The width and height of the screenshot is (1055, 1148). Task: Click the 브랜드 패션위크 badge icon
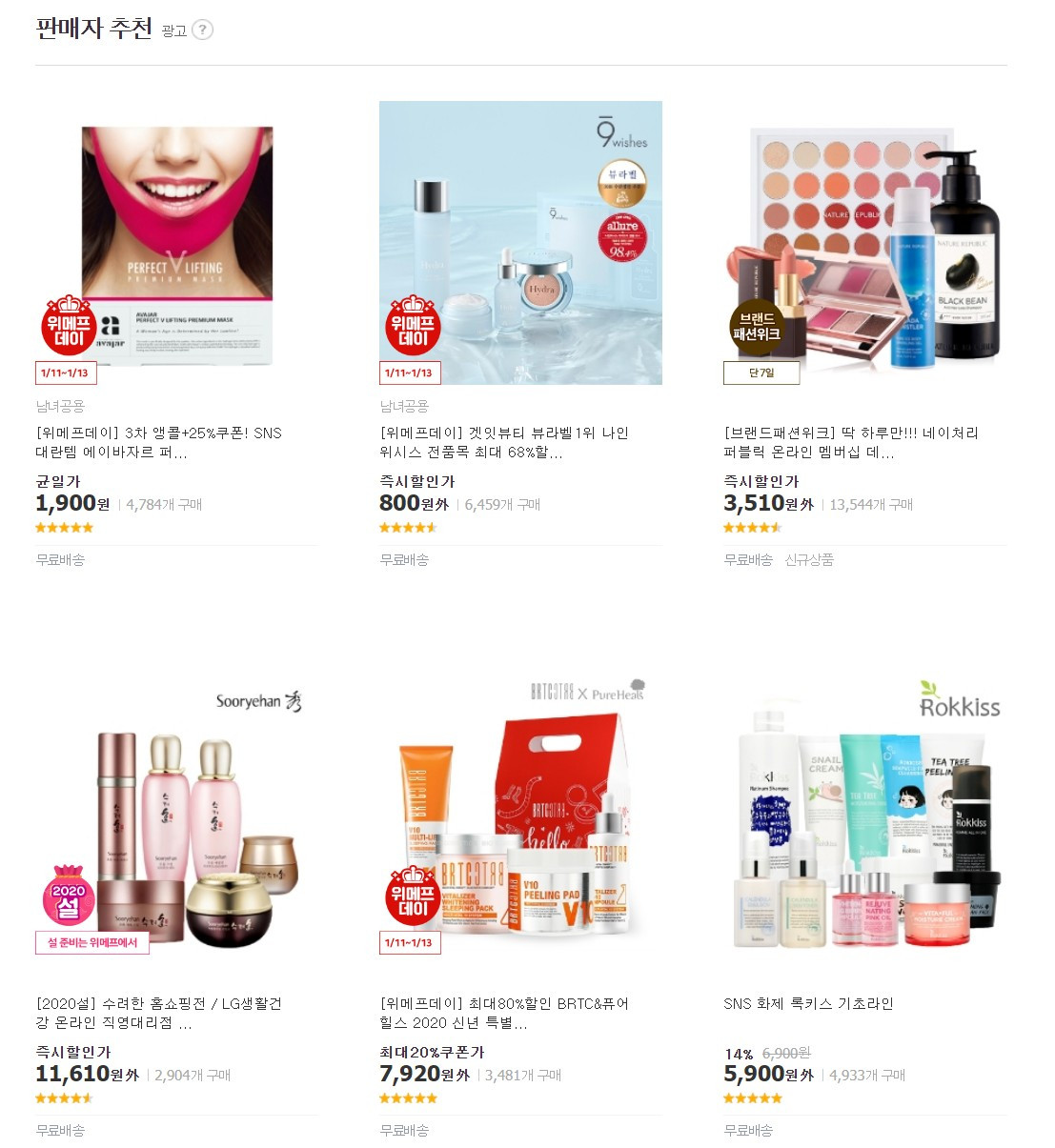coord(757,326)
